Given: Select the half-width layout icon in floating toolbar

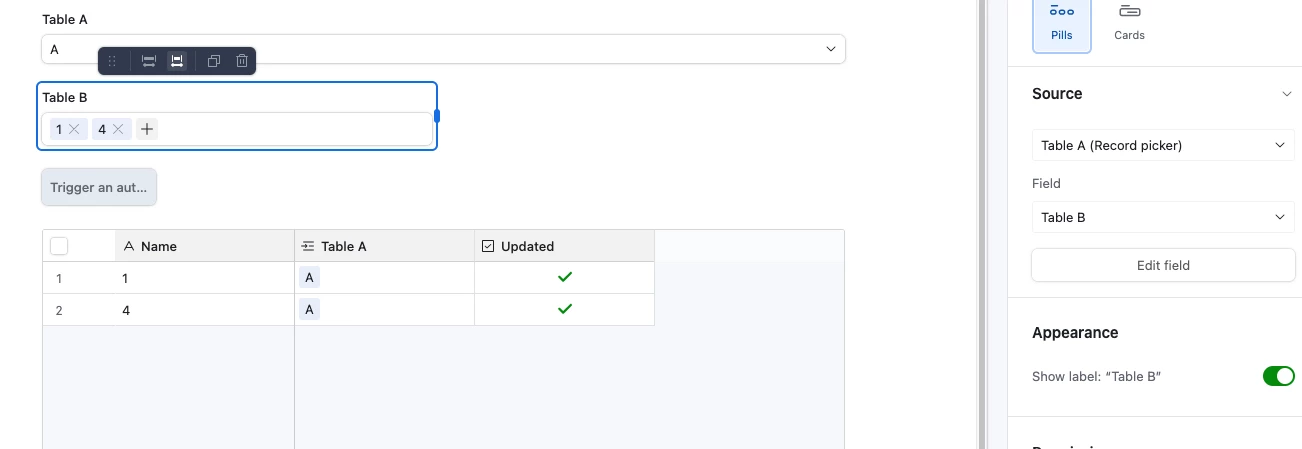Looking at the screenshot, I should click(177, 61).
